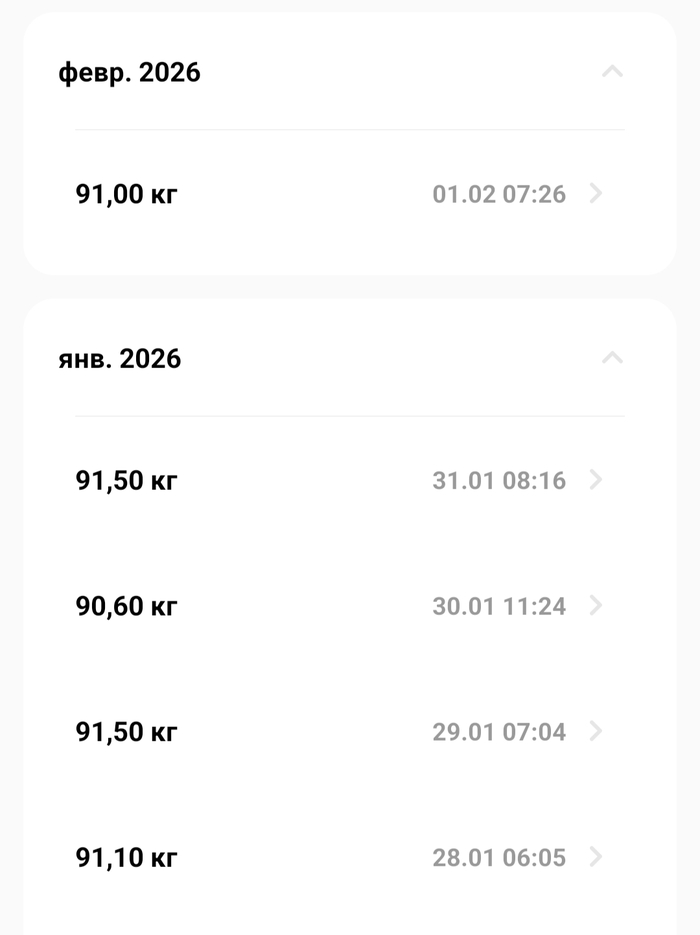Open details arrow for 28.01 06:05 entry

[596, 857]
